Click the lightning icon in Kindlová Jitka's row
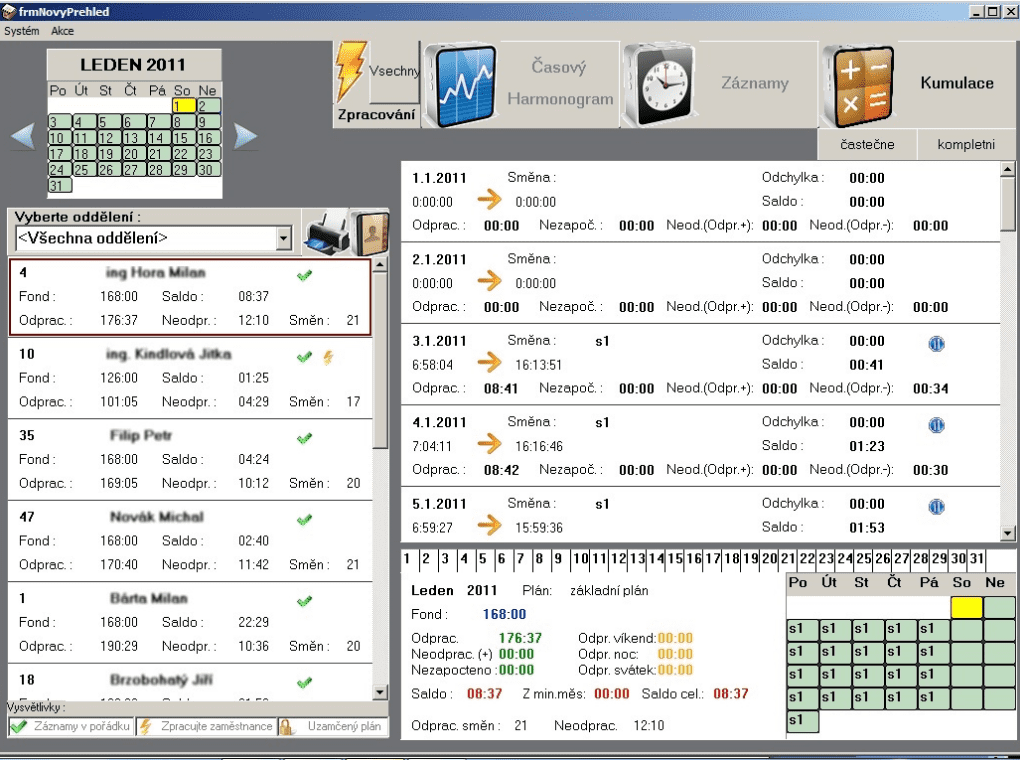This screenshot has width=1020, height=760. (x=329, y=357)
